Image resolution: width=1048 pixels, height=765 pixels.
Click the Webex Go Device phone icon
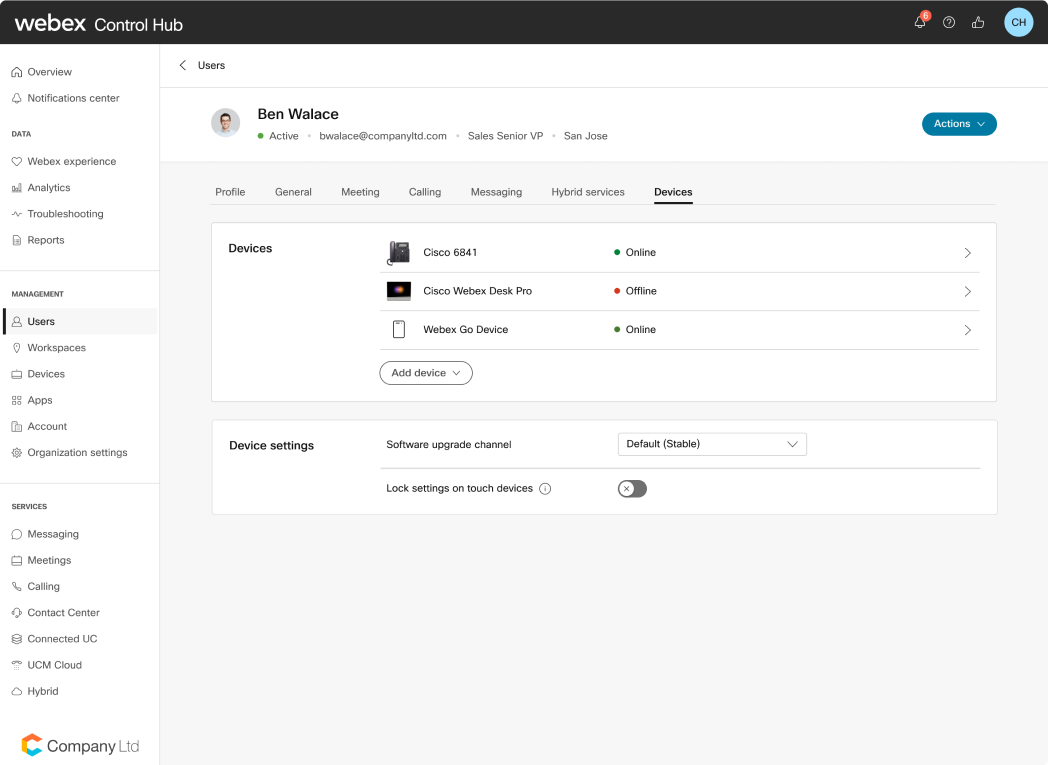click(x=398, y=329)
